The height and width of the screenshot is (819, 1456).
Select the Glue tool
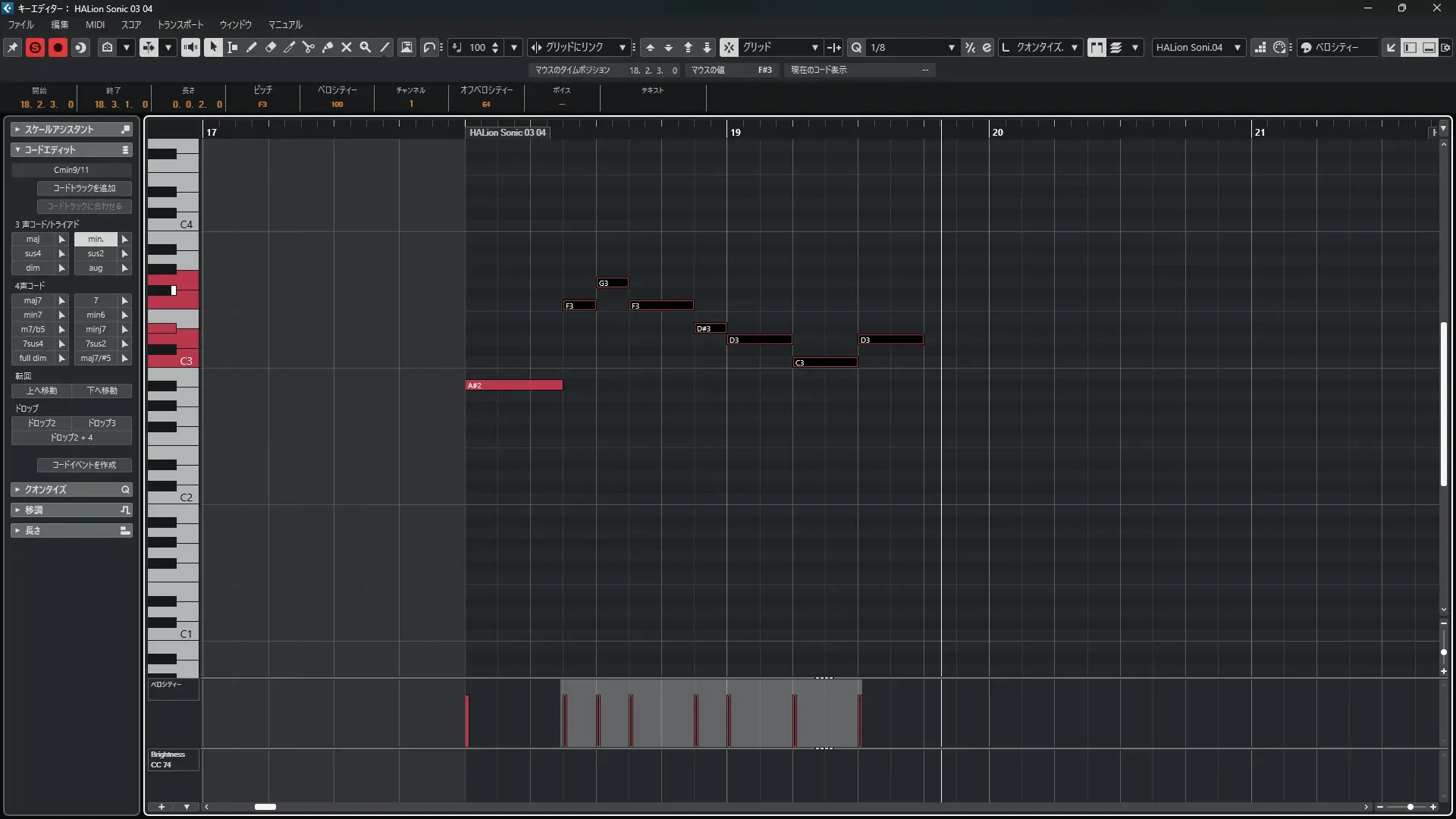click(328, 47)
